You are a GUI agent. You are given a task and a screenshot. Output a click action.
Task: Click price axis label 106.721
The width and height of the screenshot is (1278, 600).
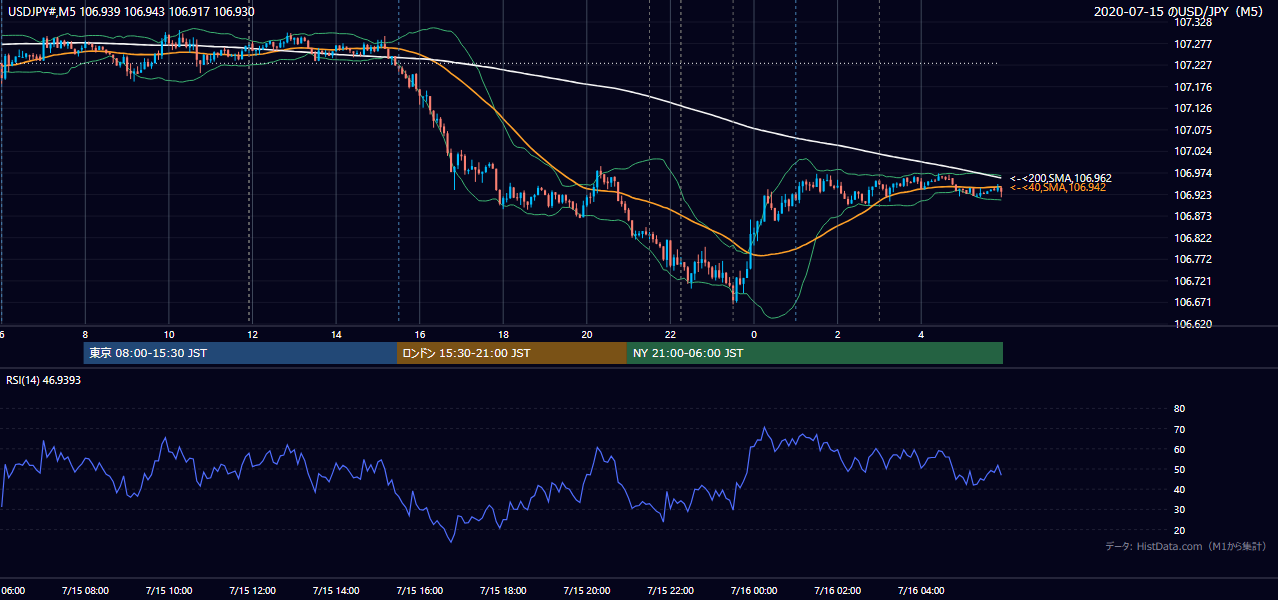(x=1193, y=281)
